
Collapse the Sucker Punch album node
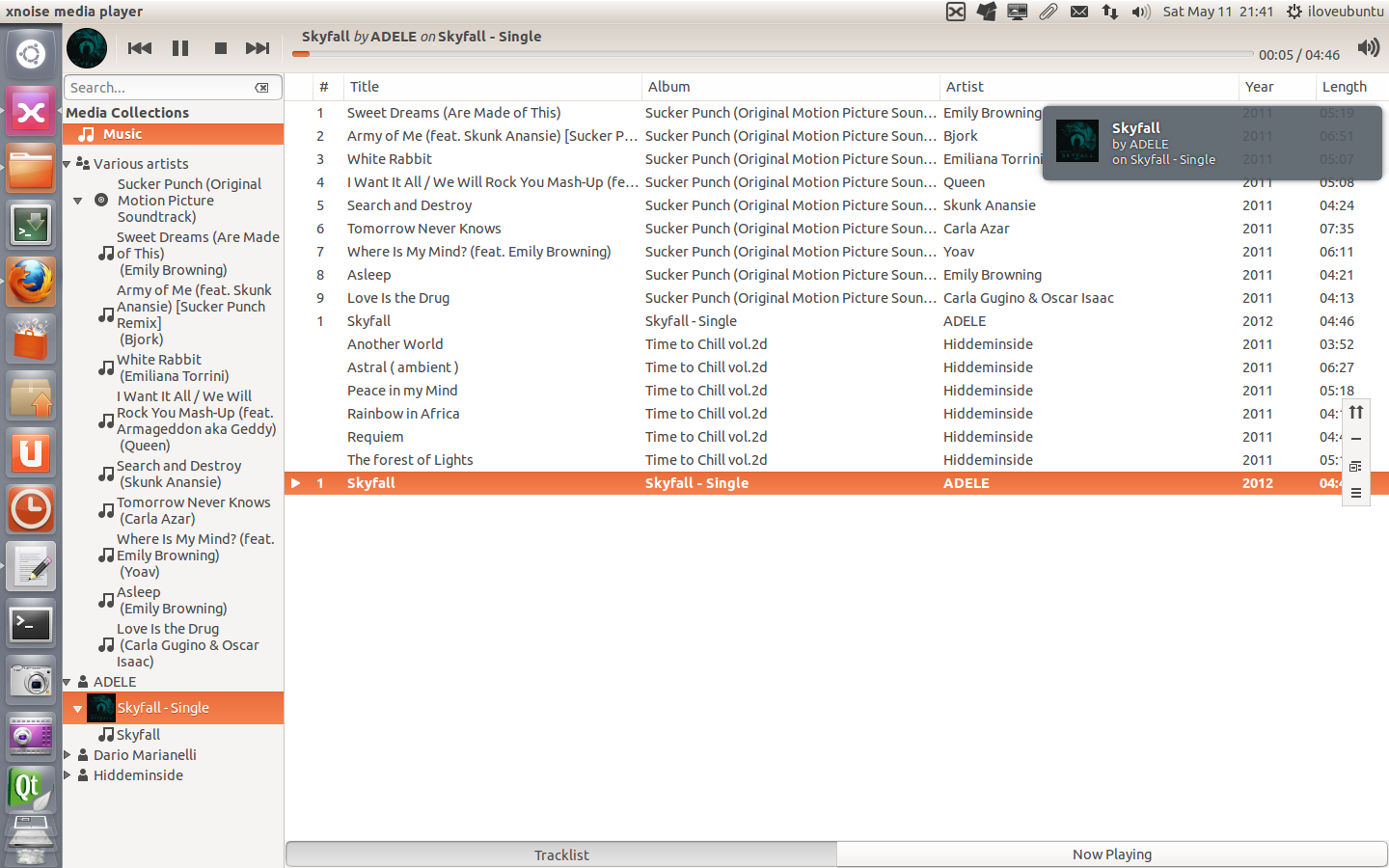[x=78, y=201]
